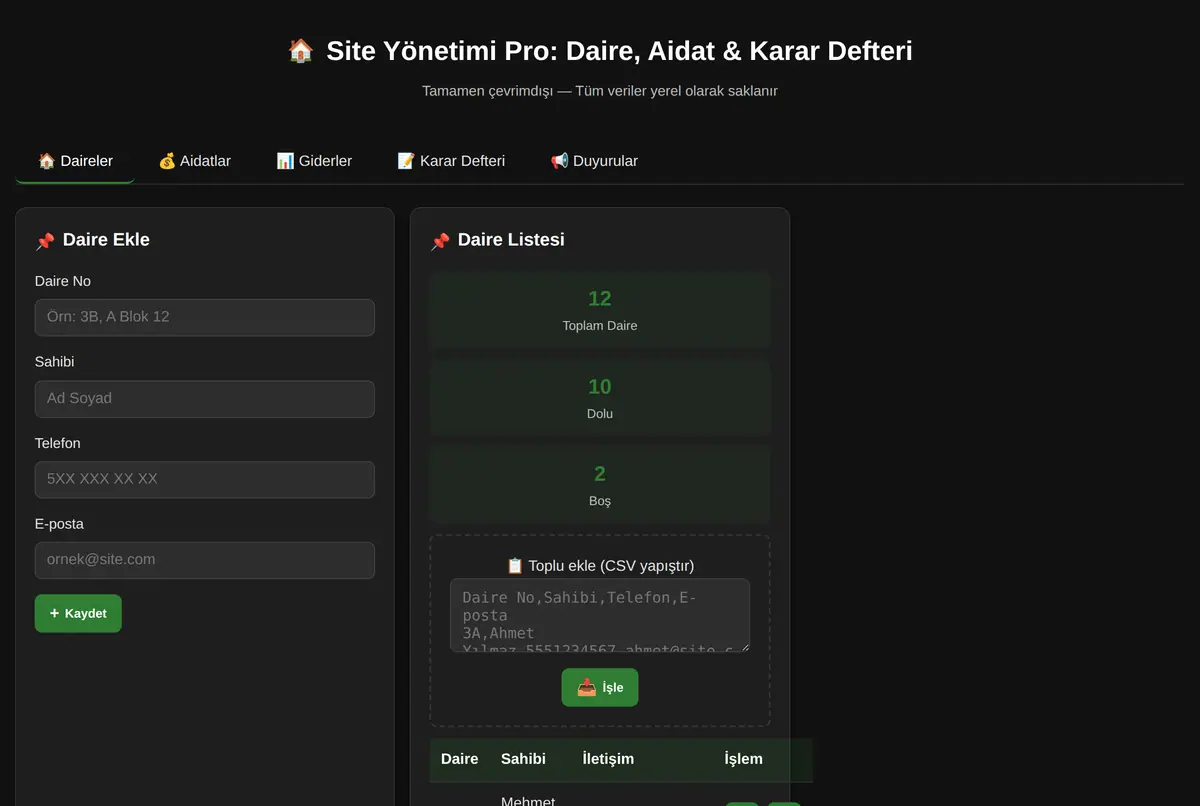1200x806 pixels.
Task: Go to the Karar Defteri tab
Action: click(x=451, y=161)
